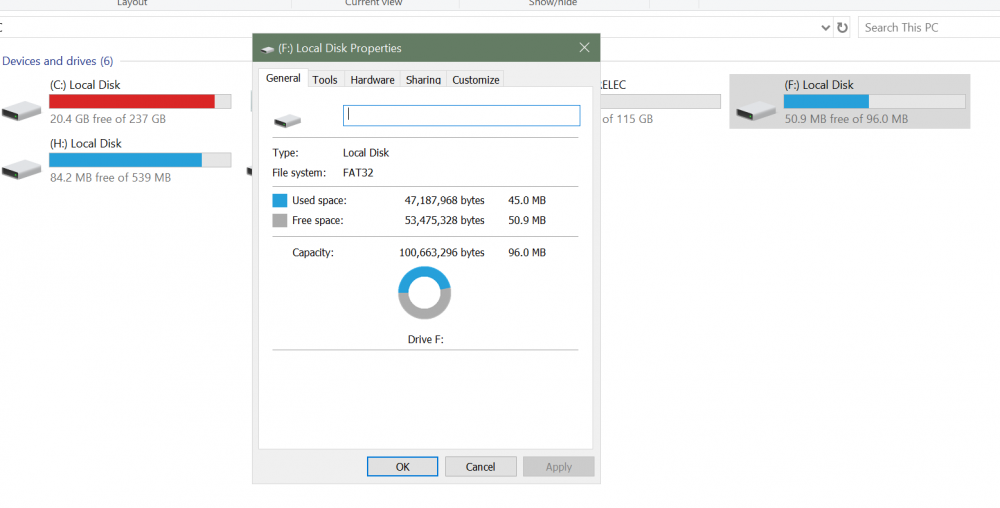Select the (H:) Local Disk drive icon
Viewport: 1000px width, 508px height.
click(22, 168)
